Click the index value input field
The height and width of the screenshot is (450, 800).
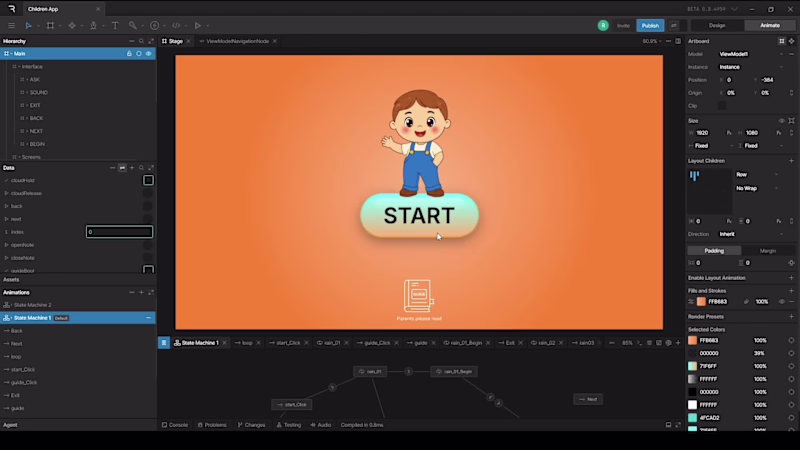coord(119,232)
